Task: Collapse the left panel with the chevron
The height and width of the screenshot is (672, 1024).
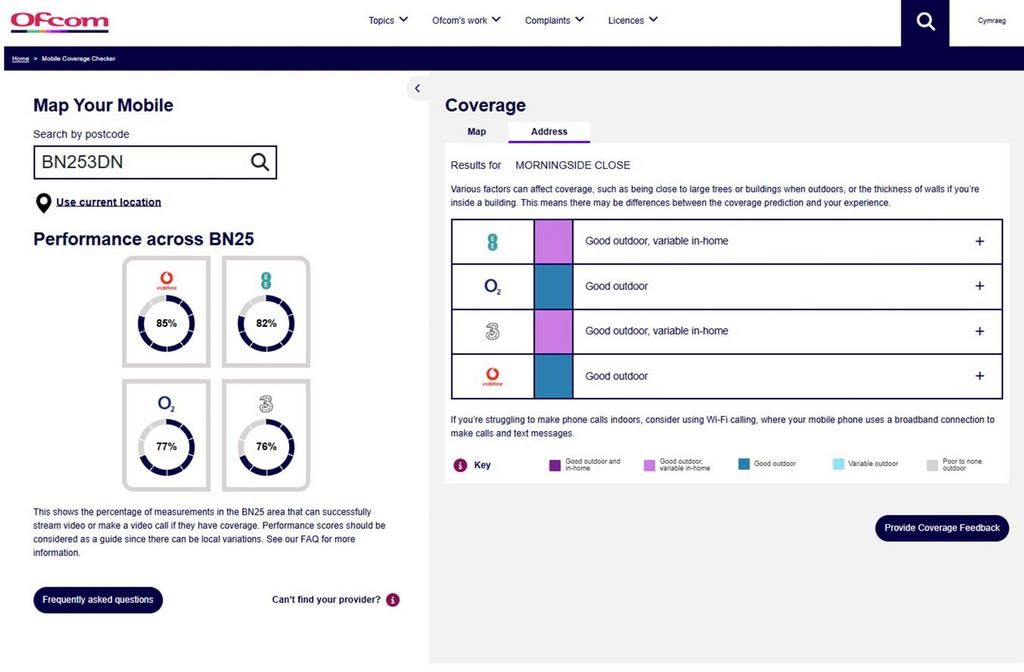Action: click(x=417, y=89)
